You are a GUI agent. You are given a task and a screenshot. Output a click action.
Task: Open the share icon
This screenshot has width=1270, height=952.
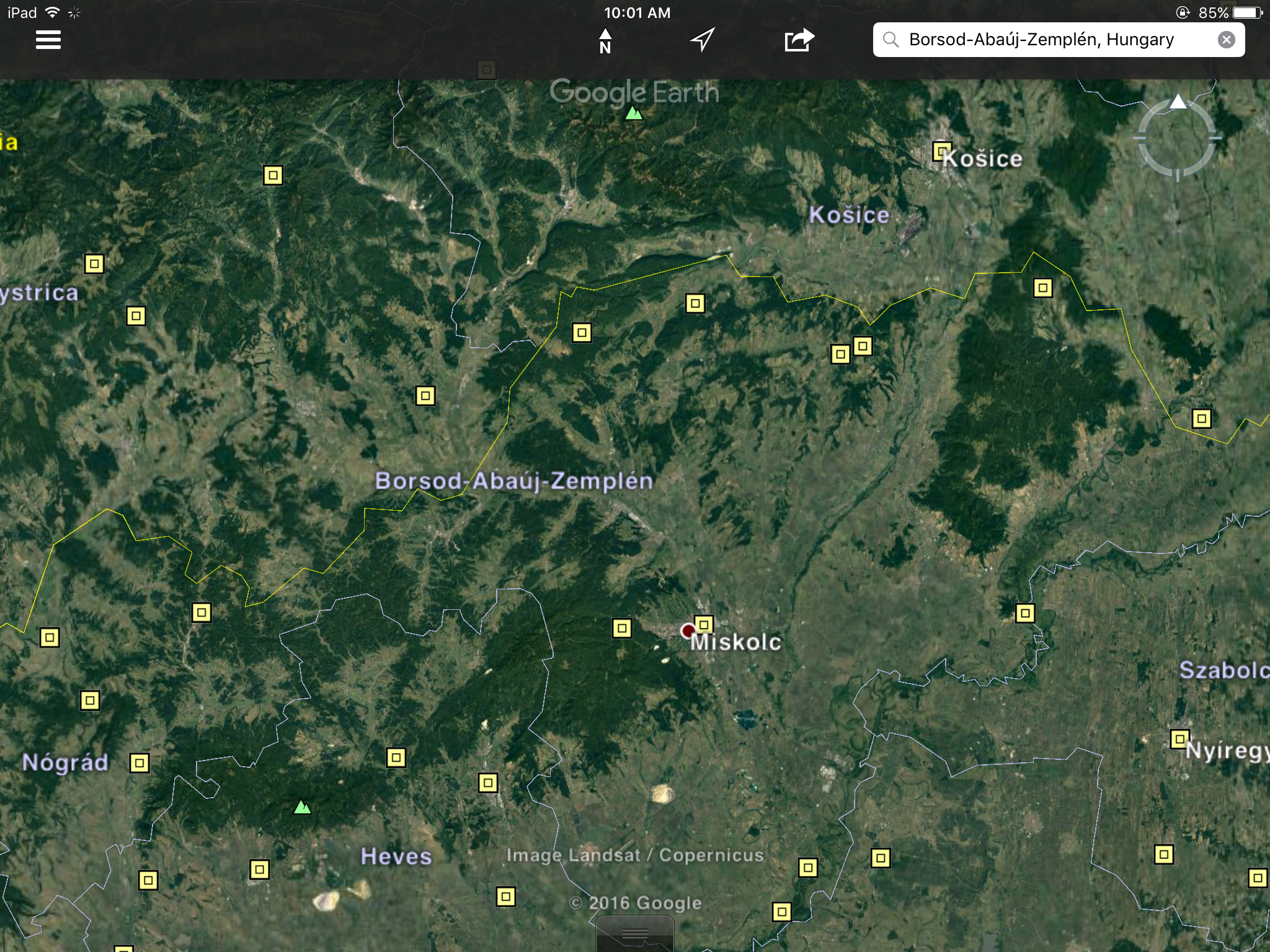pos(799,40)
